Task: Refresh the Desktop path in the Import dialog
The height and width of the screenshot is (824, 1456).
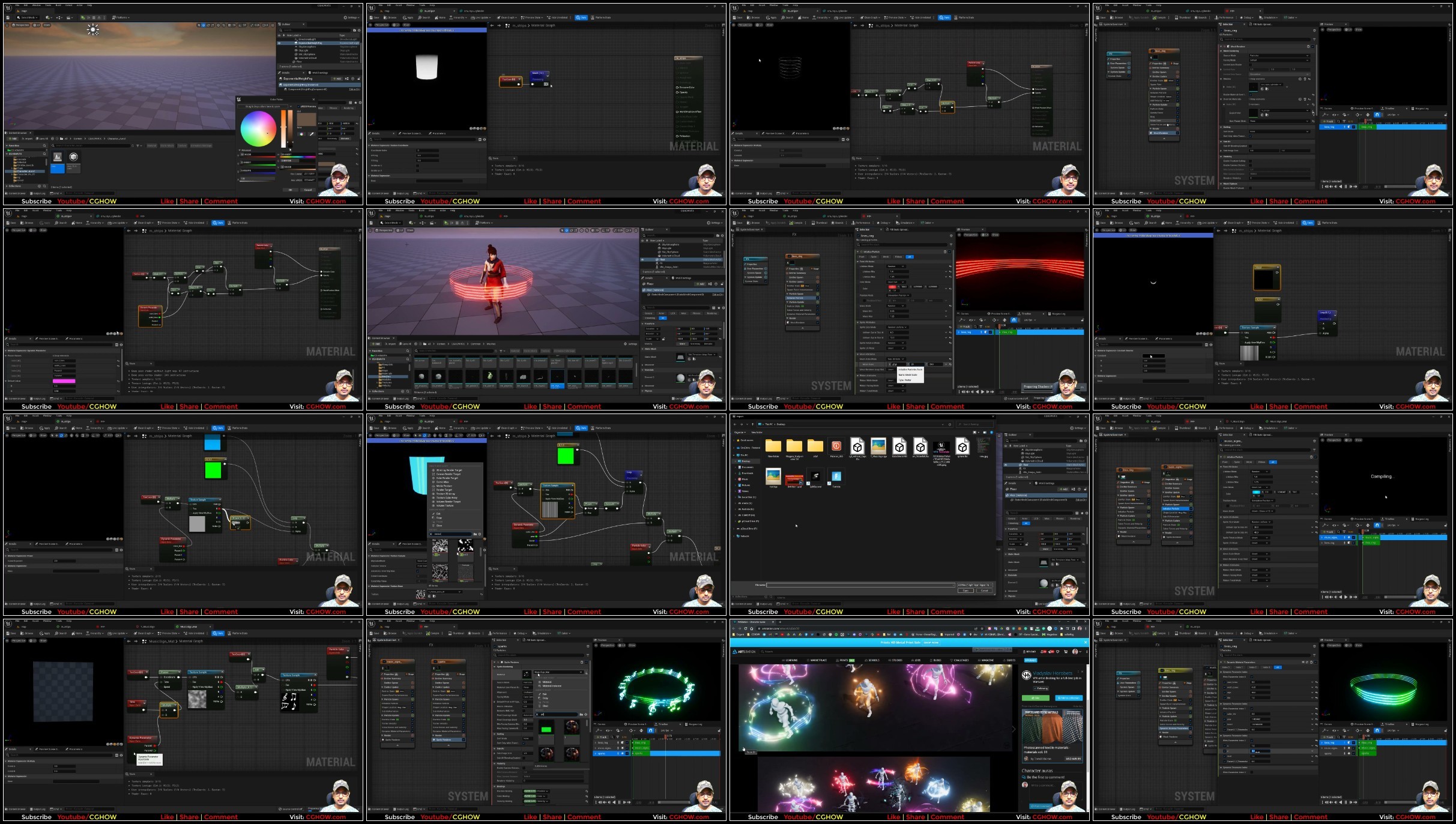Action: pyautogui.click(x=950, y=424)
